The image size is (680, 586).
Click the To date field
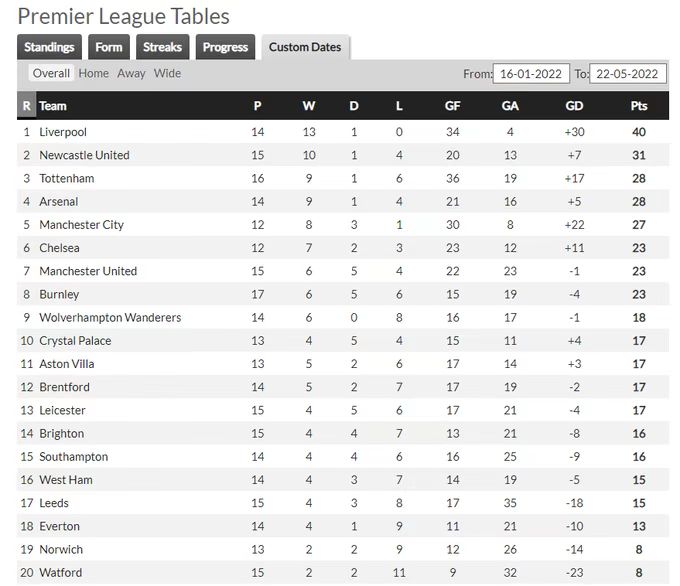pos(627,74)
